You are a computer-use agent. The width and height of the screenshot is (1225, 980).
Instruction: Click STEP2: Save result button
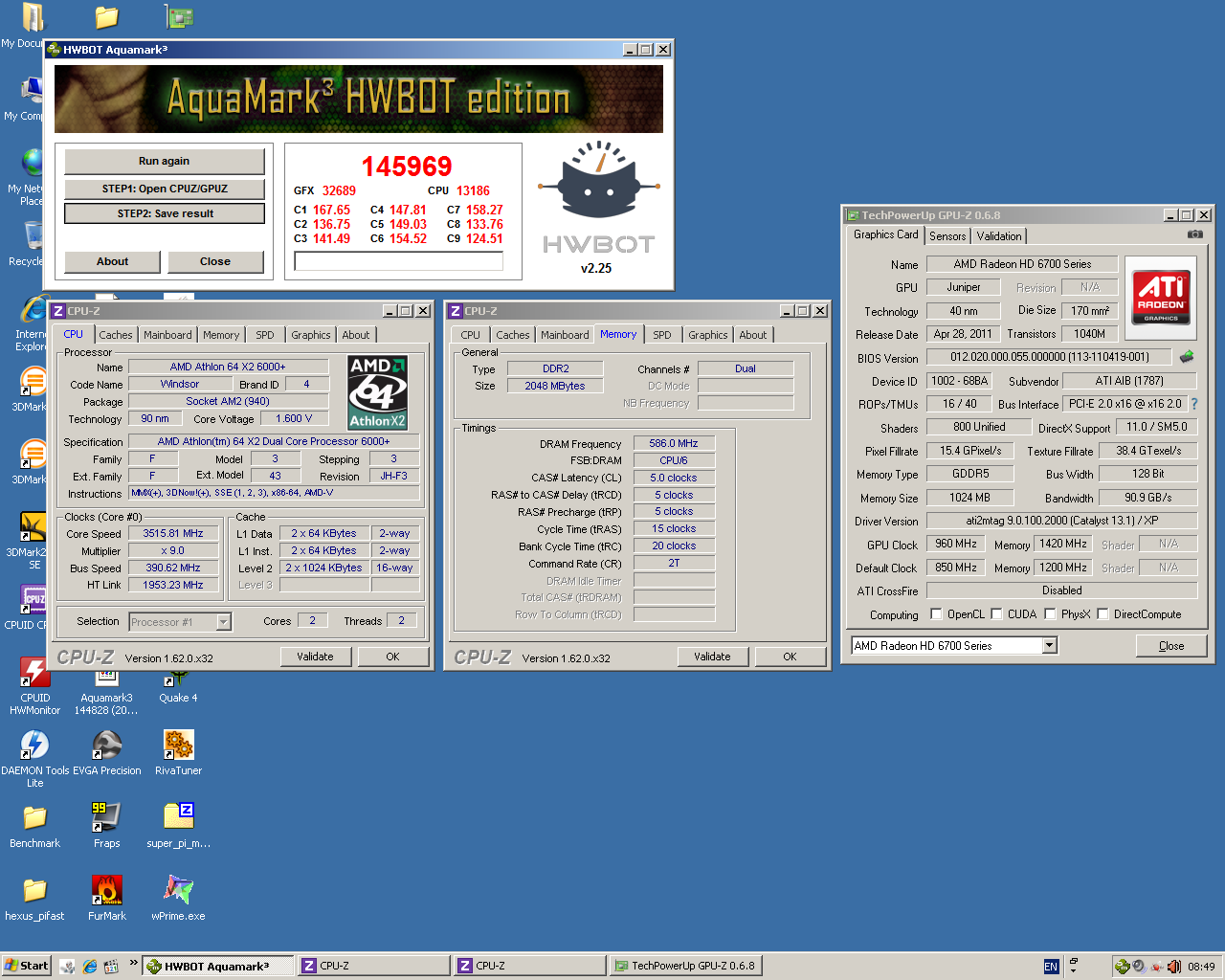(165, 213)
